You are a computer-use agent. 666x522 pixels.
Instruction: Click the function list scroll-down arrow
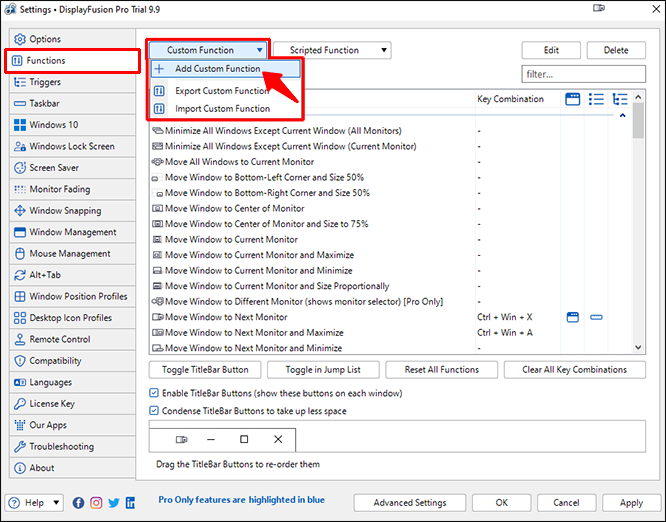point(638,347)
